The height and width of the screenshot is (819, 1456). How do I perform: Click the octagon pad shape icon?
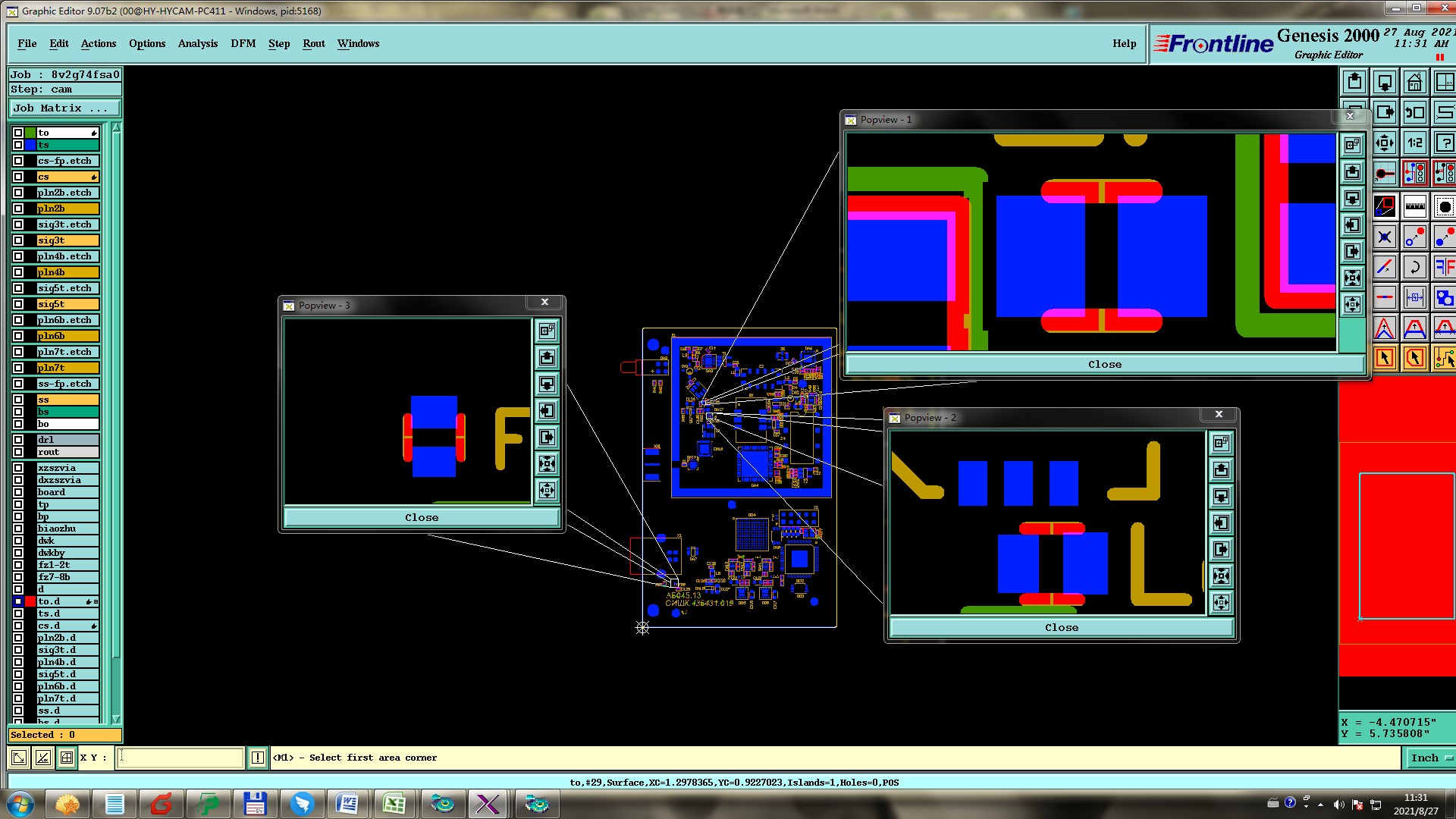point(1445,206)
